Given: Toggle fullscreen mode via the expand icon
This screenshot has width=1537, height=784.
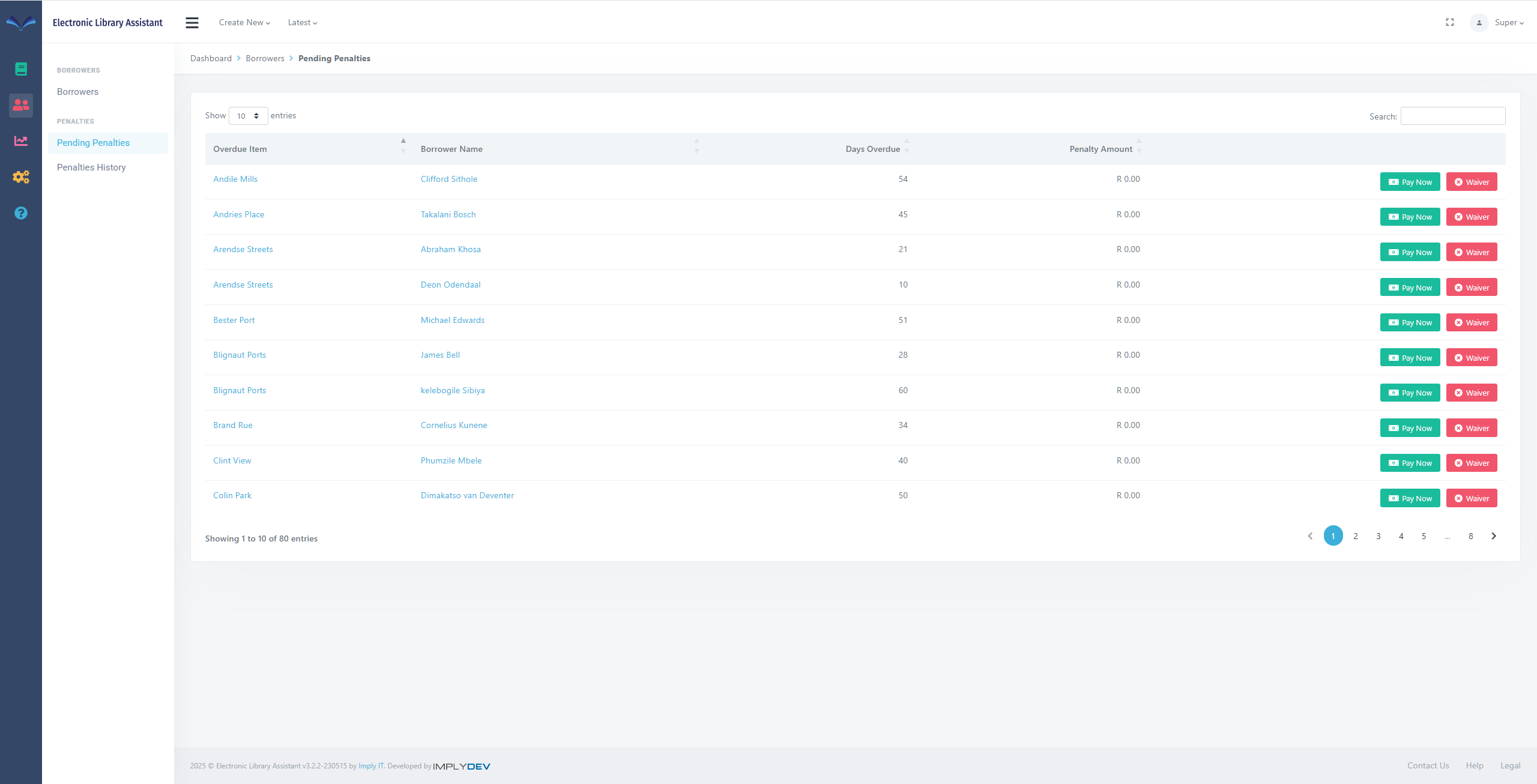Looking at the screenshot, I should pos(1449,22).
